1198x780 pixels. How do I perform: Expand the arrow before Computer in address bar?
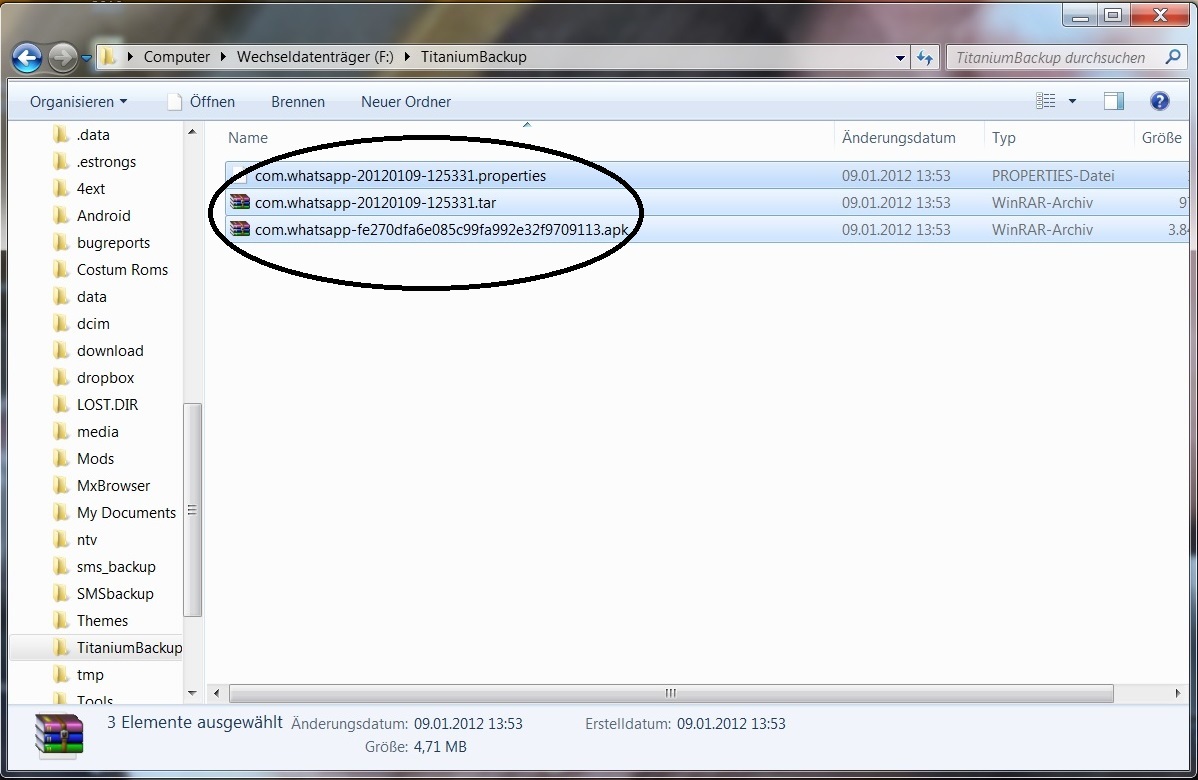point(131,57)
